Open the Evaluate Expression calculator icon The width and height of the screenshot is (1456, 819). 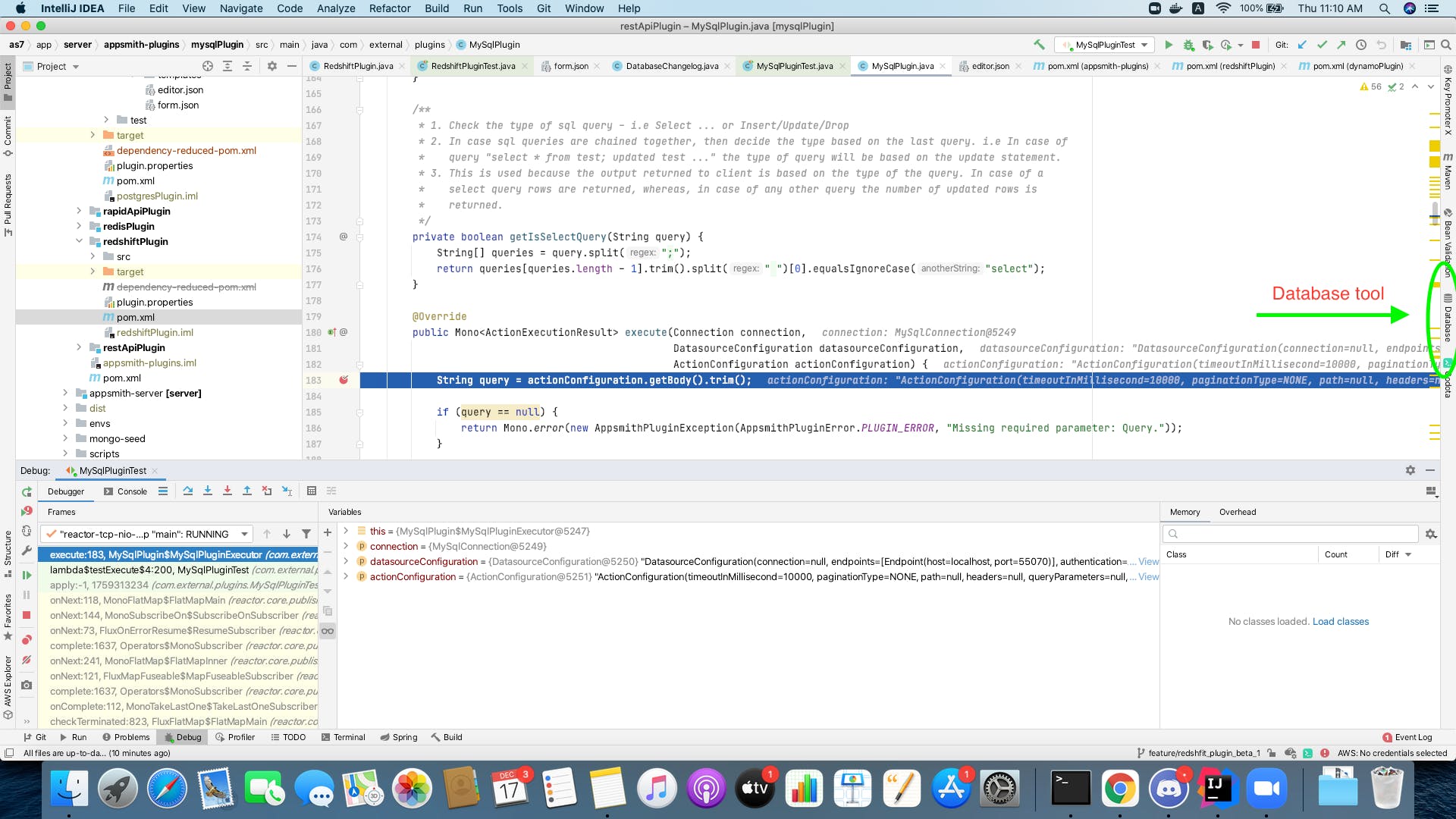pos(312,491)
